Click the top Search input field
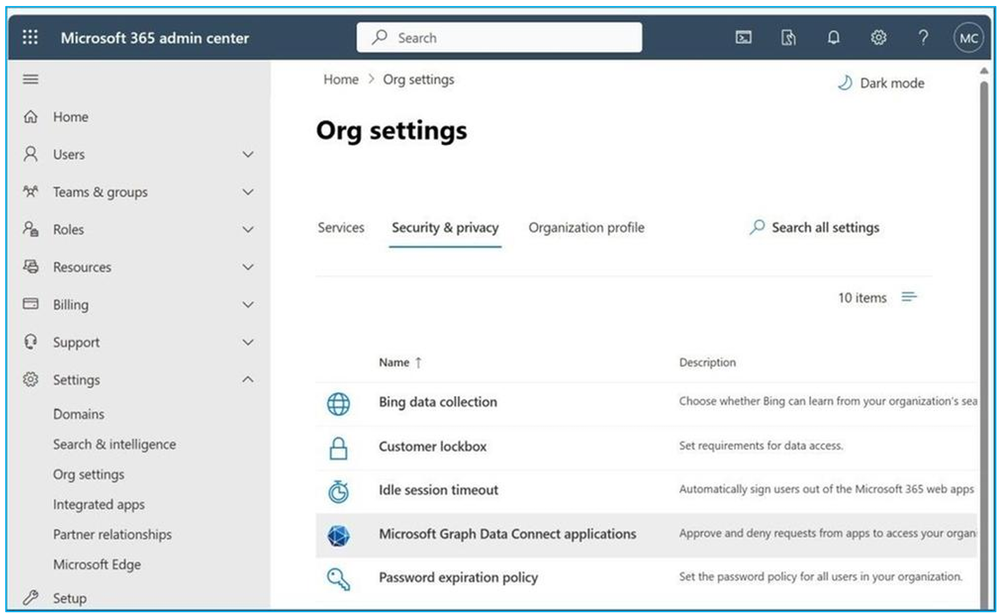This screenshot has width=999, height=613. point(499,38)
